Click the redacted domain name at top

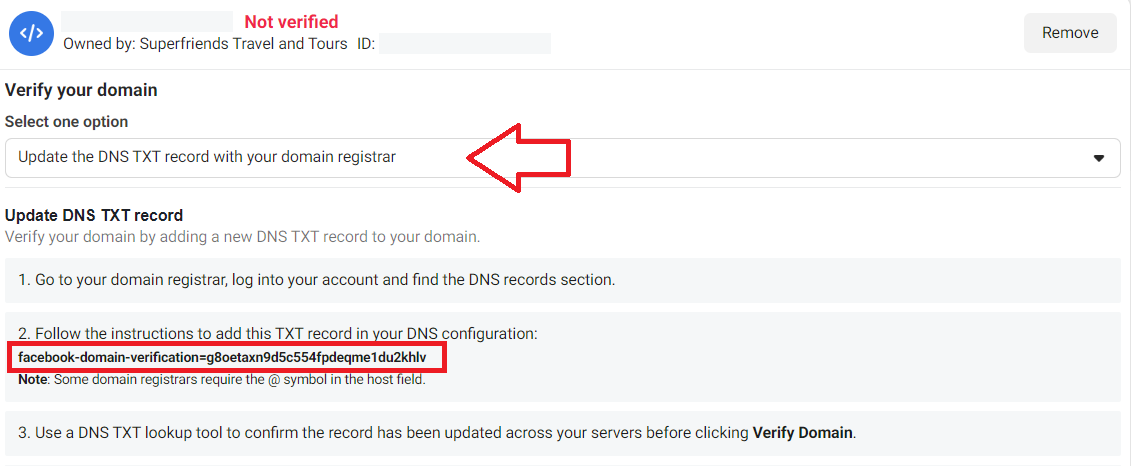(x=147, y=21)
